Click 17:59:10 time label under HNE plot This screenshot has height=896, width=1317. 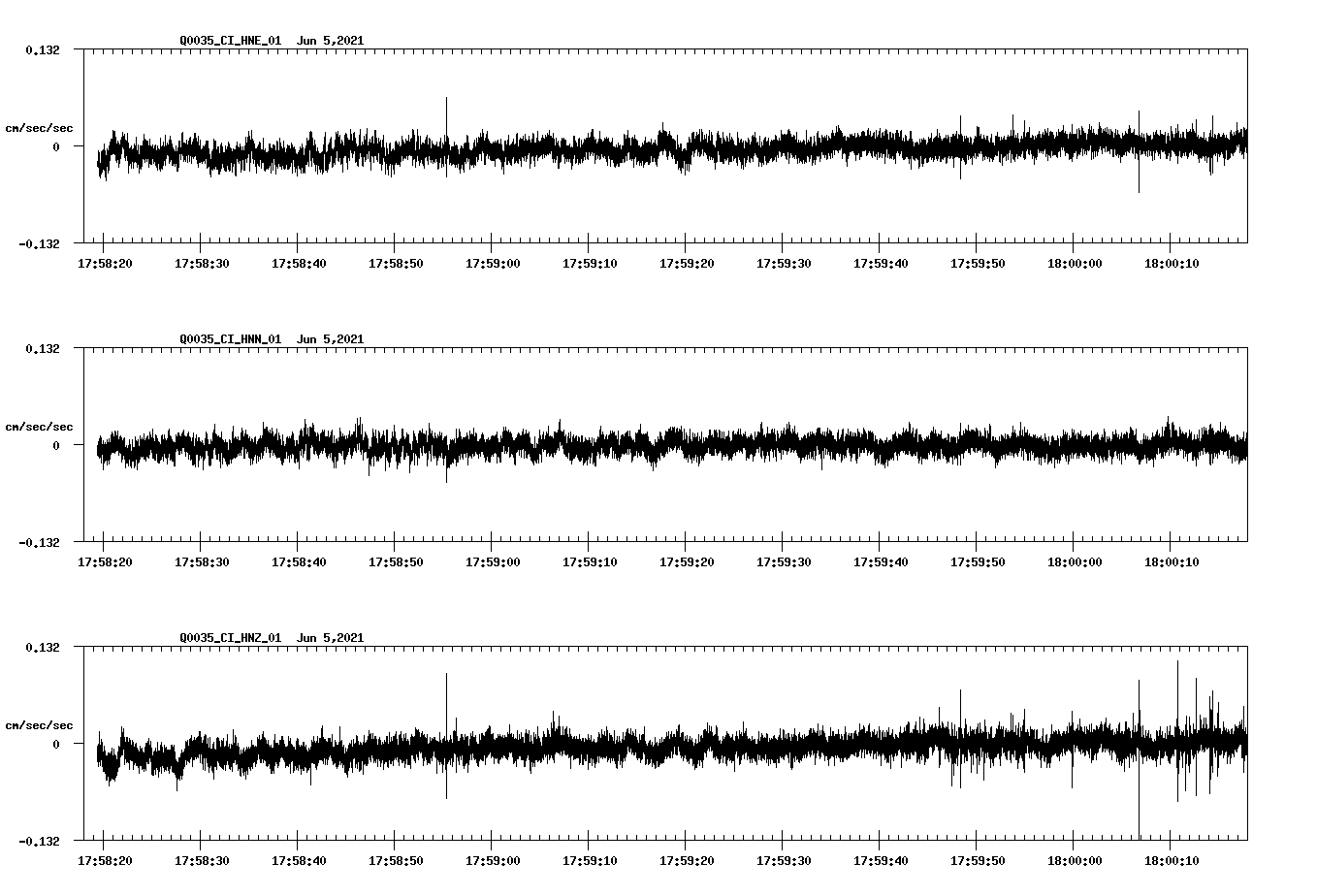tap(590, 263)
